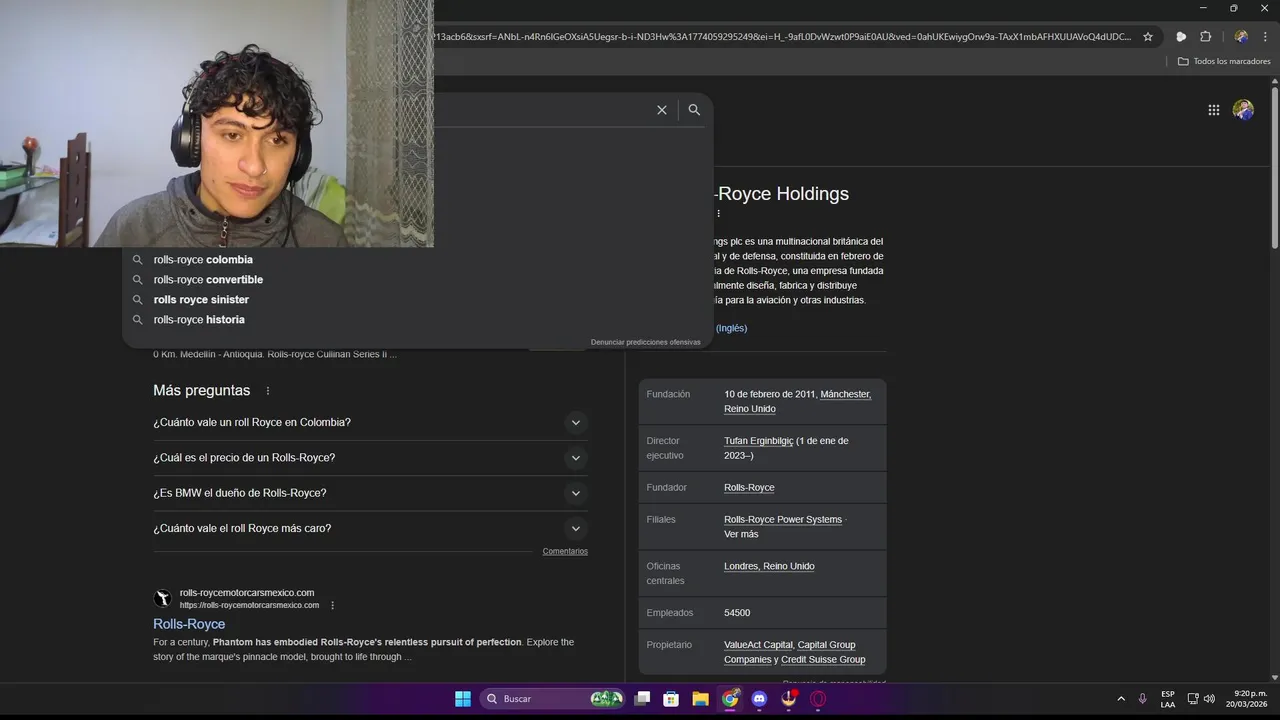Open 'Rolls-Royce Power Systems' subsidiary link
The image size is (1280, 720).
(x=783, y=520)
